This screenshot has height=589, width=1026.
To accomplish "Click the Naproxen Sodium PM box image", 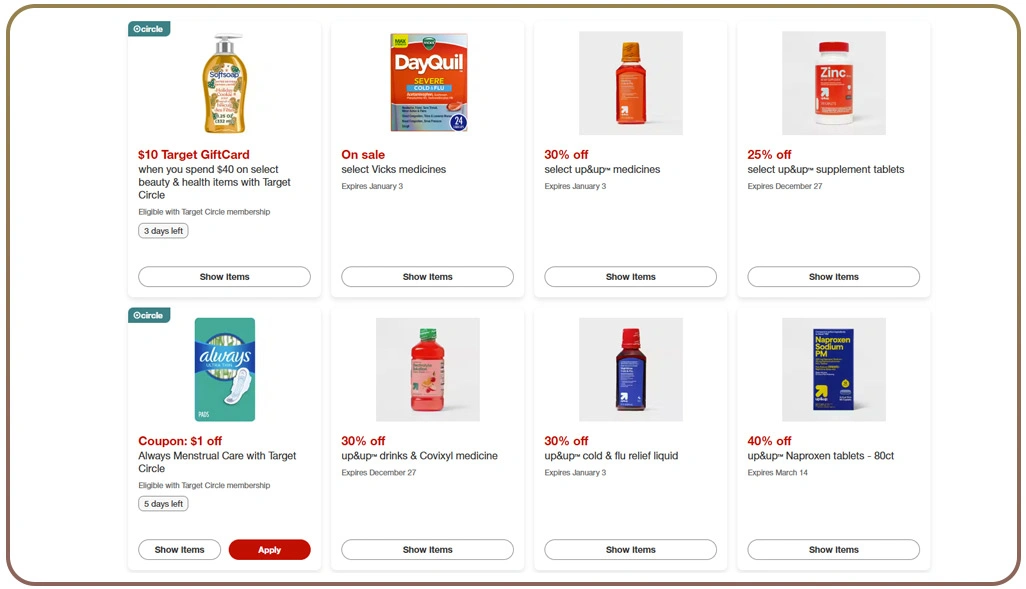I will pyautogui.click(x=833, y=369).
